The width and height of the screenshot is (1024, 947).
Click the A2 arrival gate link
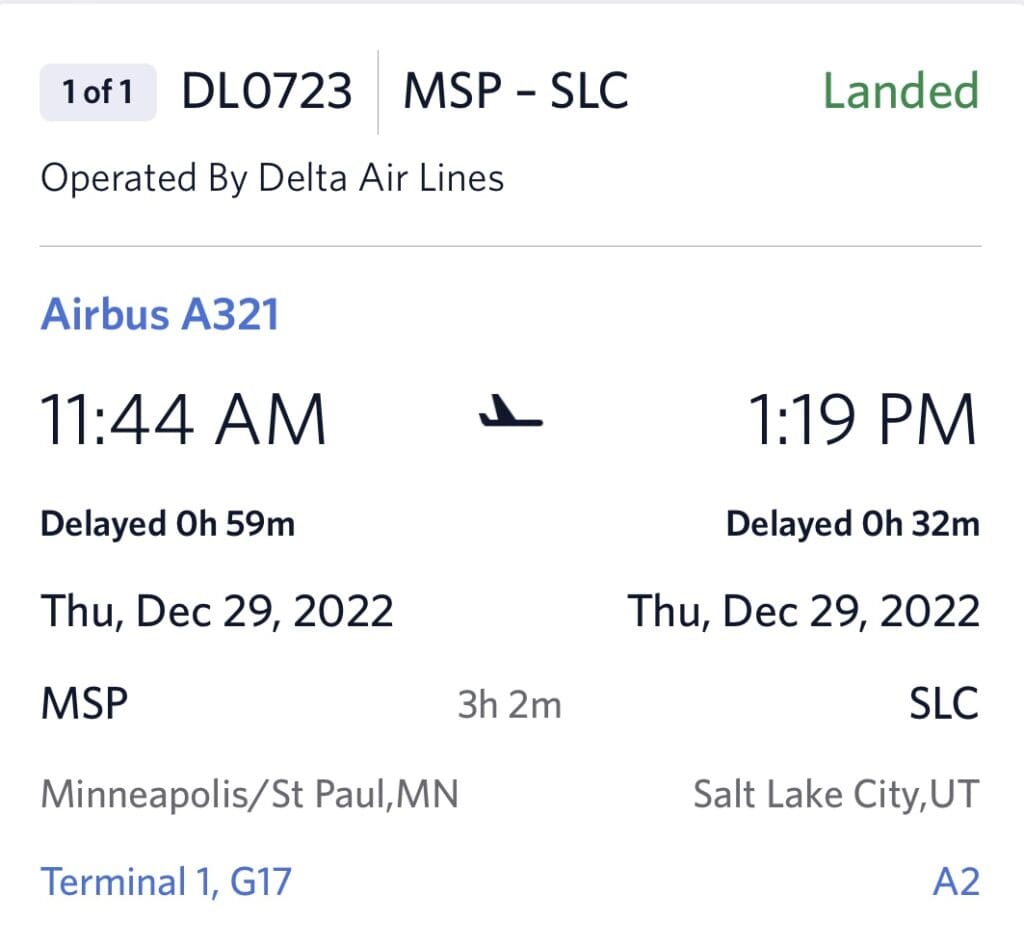click(x=958, y=881)
